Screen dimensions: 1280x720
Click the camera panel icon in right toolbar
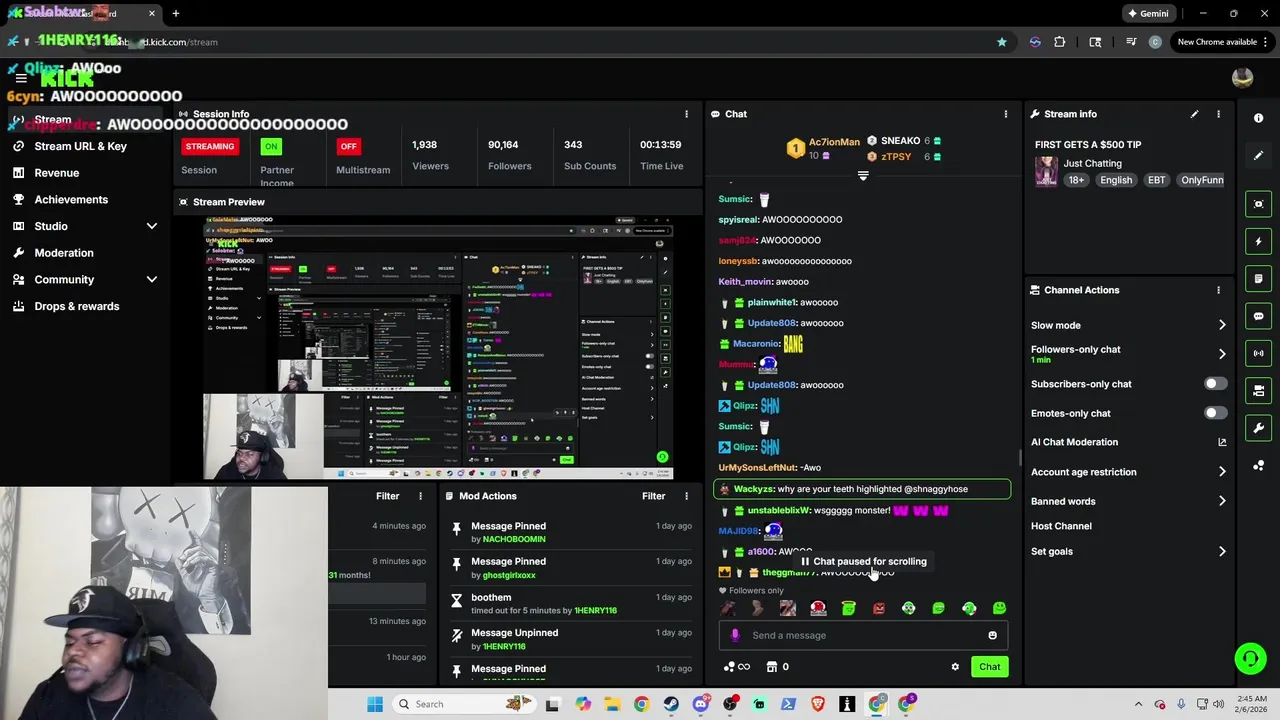coord(1259,390)
